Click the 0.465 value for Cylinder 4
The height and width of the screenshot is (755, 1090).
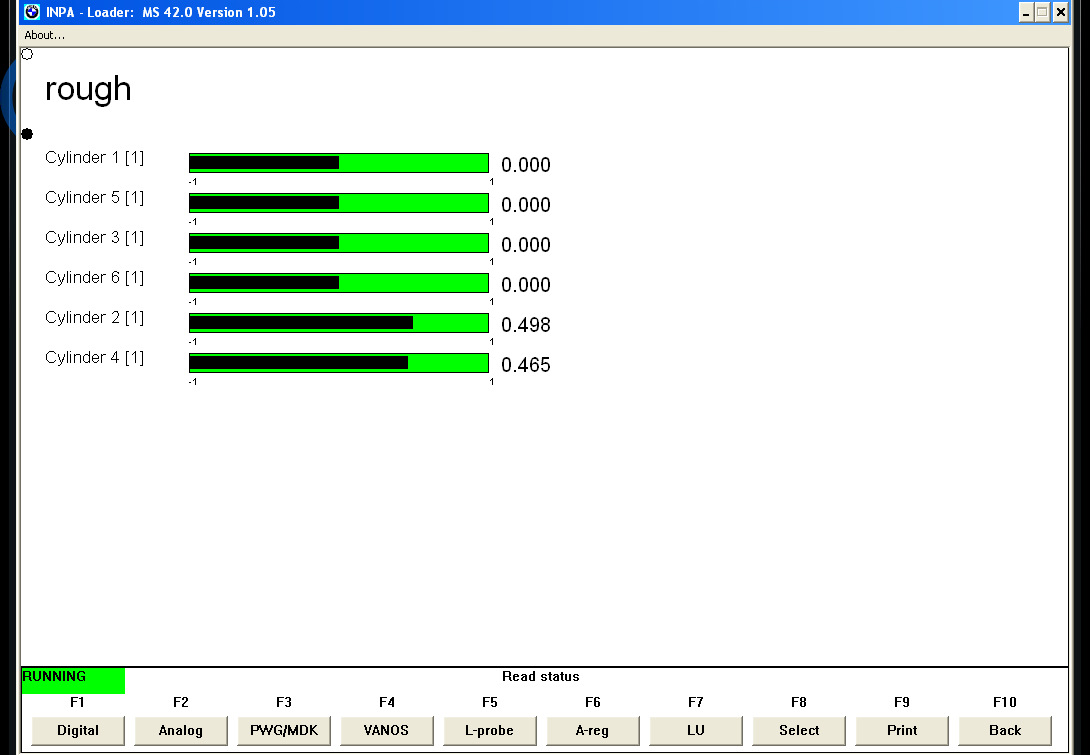526,365
